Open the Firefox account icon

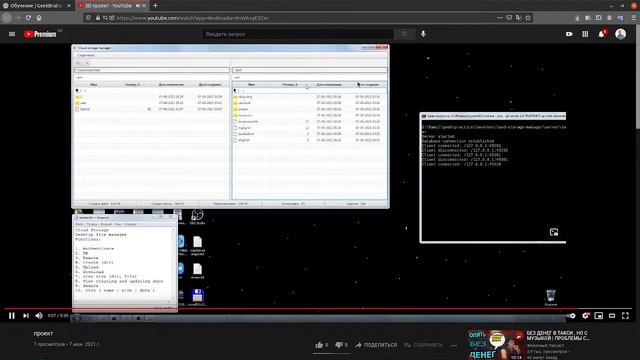(x=609, y=18)
